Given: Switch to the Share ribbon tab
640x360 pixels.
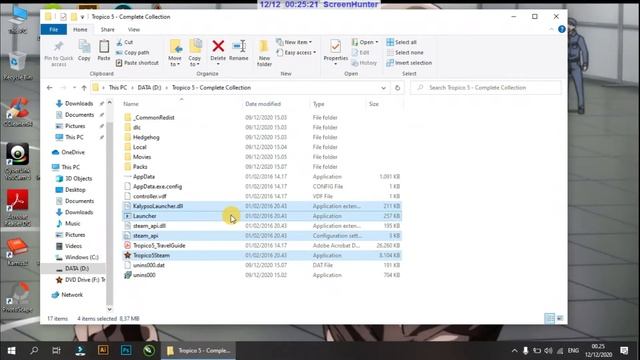Looking at the screenshot, I should 108,29.
